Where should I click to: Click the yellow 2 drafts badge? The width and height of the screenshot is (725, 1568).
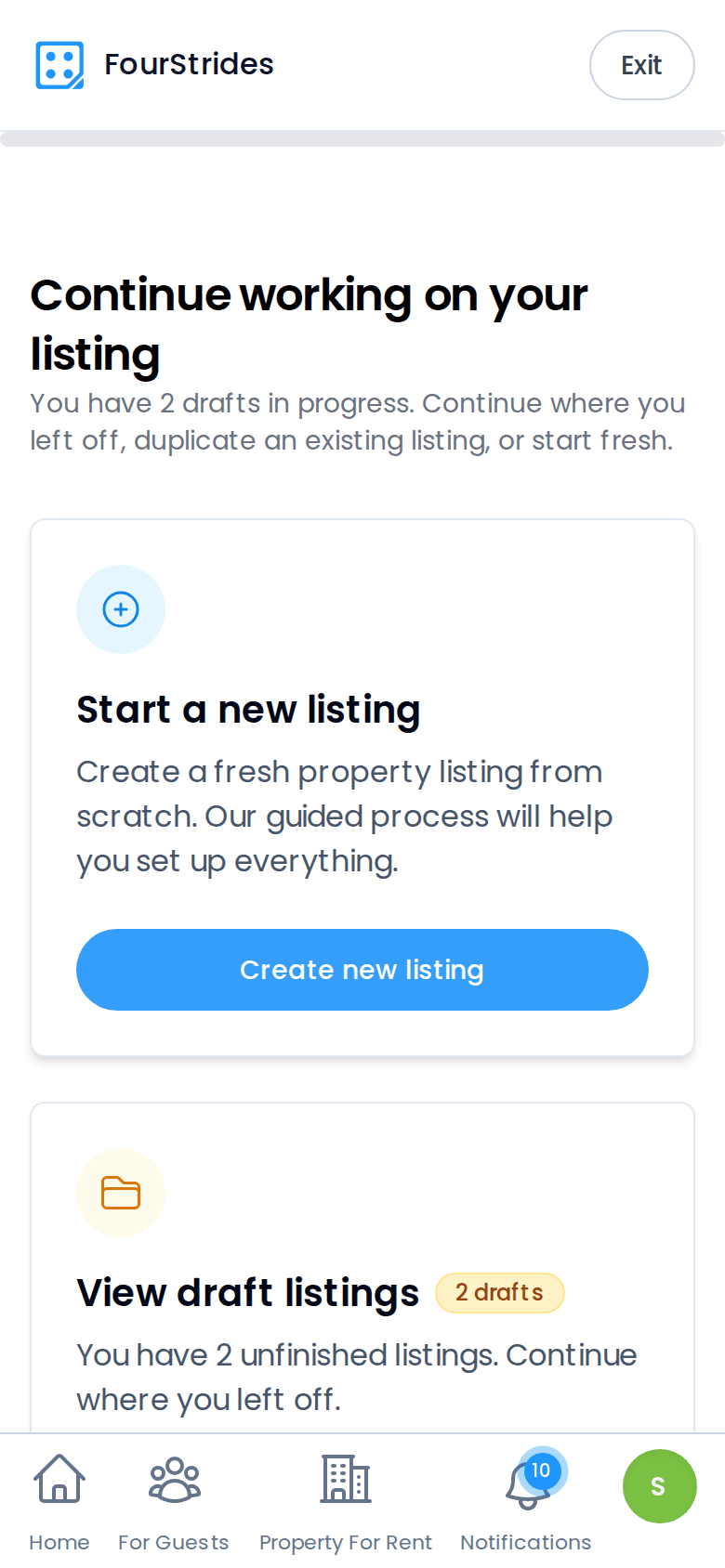coord(499,1292)
